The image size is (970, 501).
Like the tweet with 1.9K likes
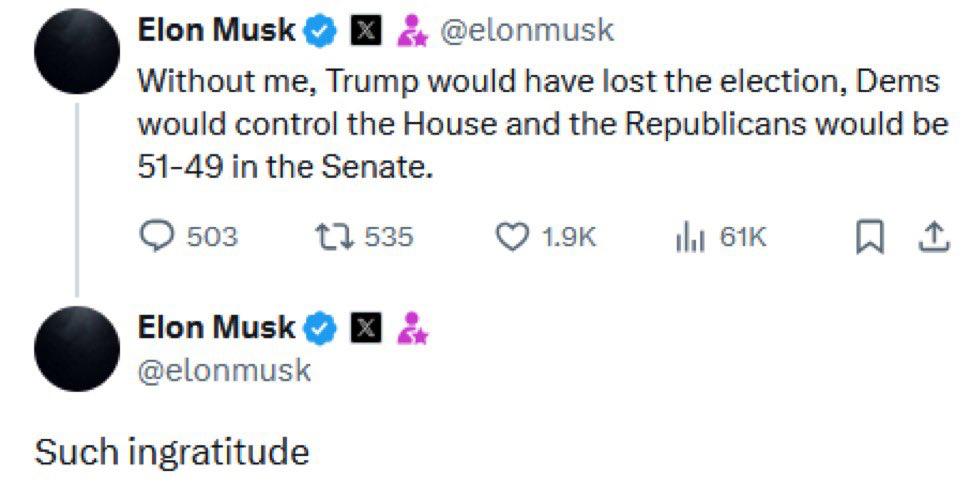(512, 237)
